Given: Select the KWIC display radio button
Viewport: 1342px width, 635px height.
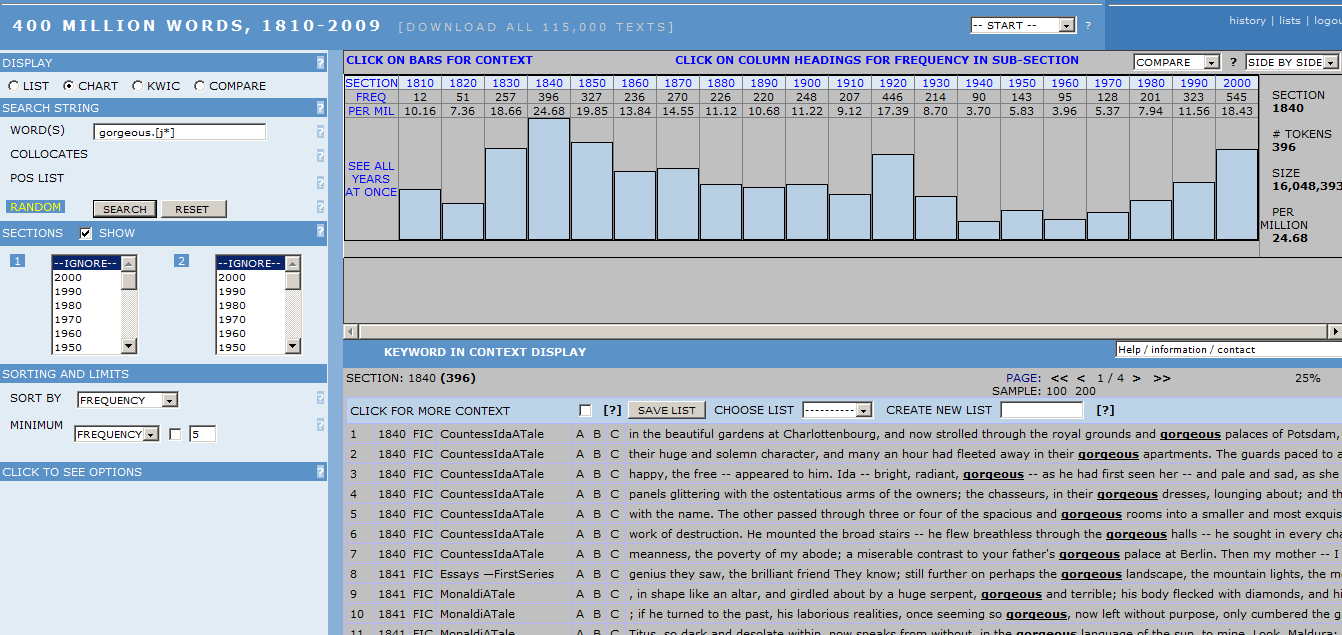Looking at the screenshot, I should 137,86.
